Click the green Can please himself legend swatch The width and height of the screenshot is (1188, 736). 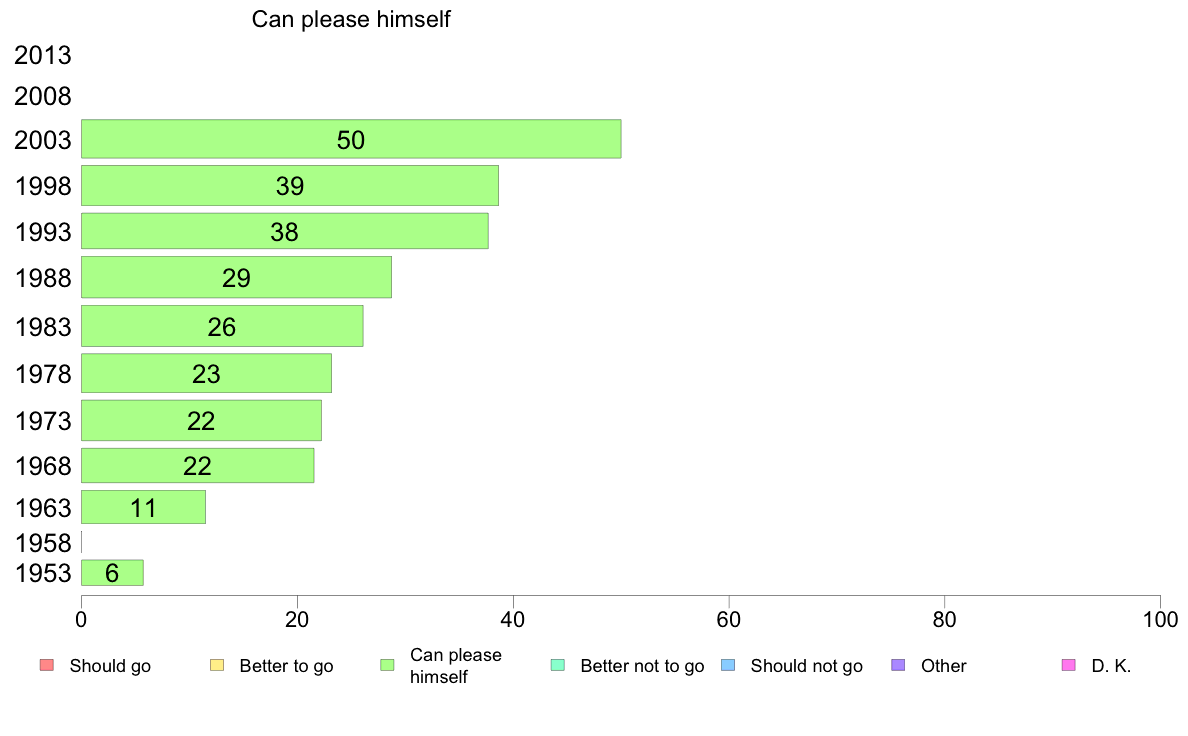[387, 666]
